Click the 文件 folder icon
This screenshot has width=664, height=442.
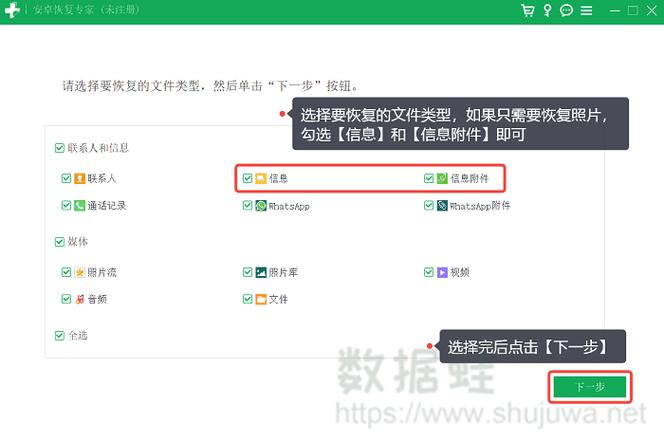coord(261,299)
